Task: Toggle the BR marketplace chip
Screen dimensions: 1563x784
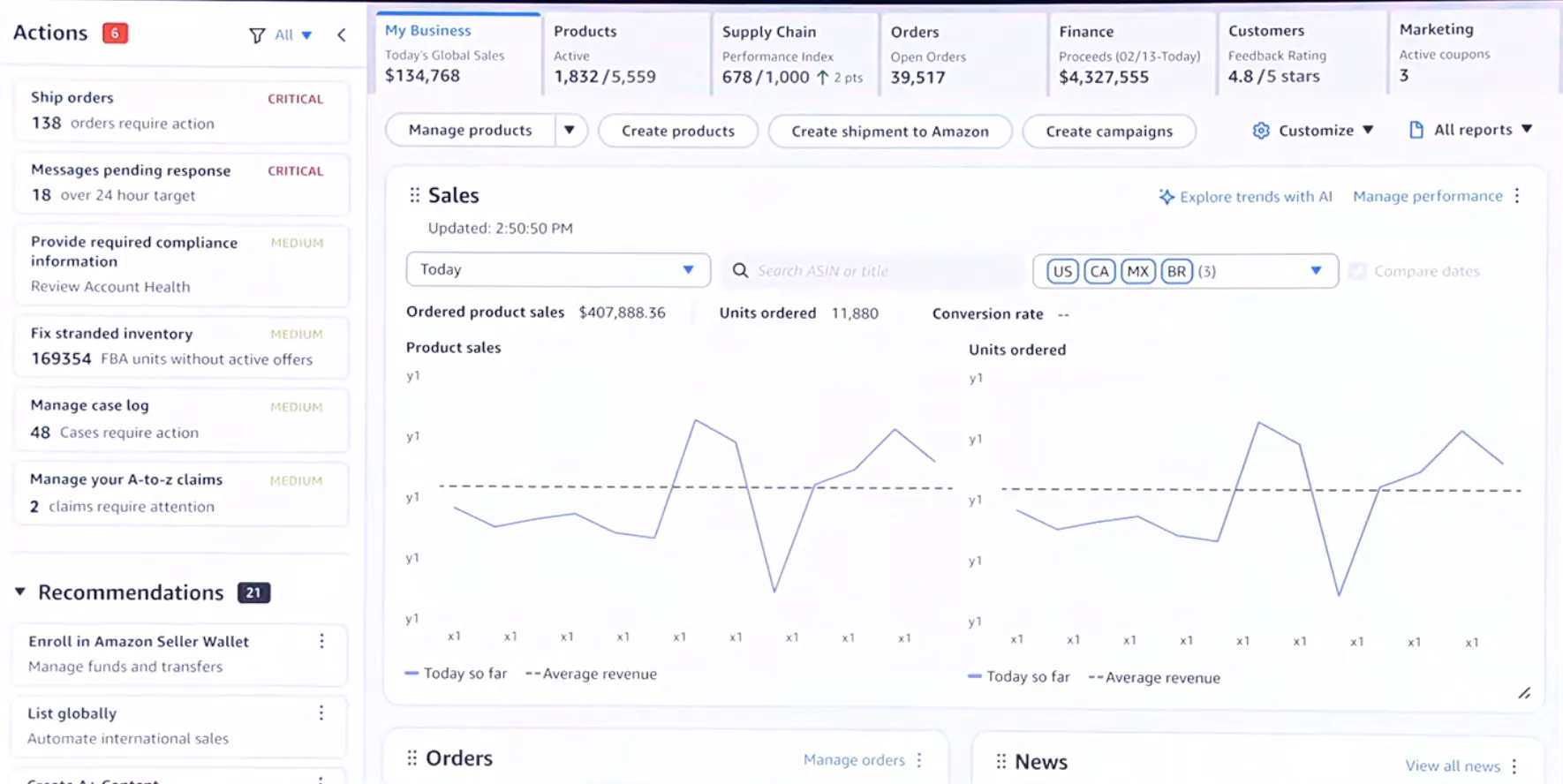Action: 1176,271
